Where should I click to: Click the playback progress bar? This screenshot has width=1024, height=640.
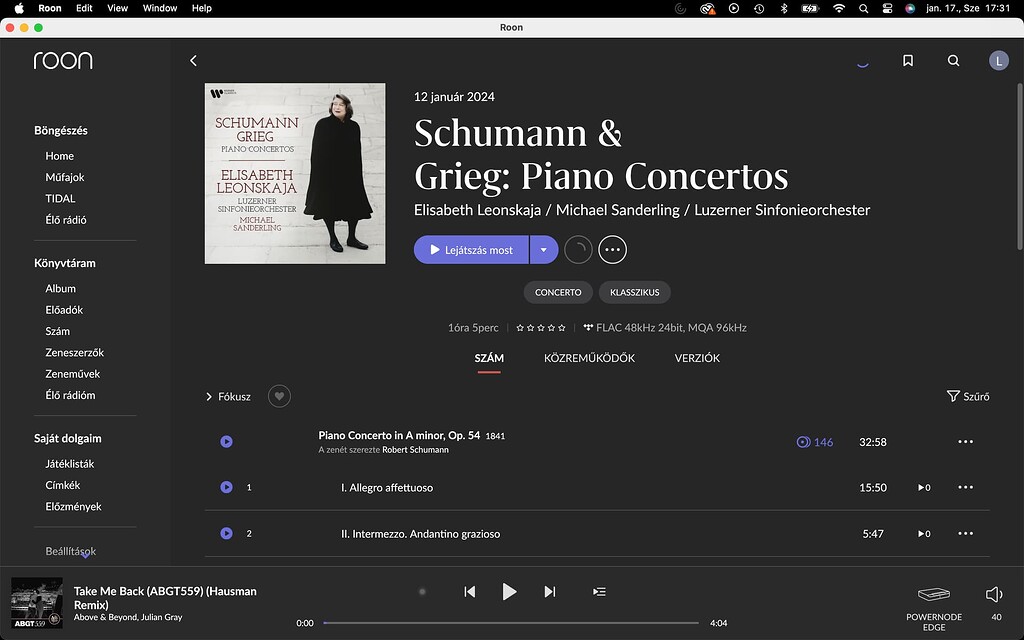pyautogui.click(x=512, y=622)
